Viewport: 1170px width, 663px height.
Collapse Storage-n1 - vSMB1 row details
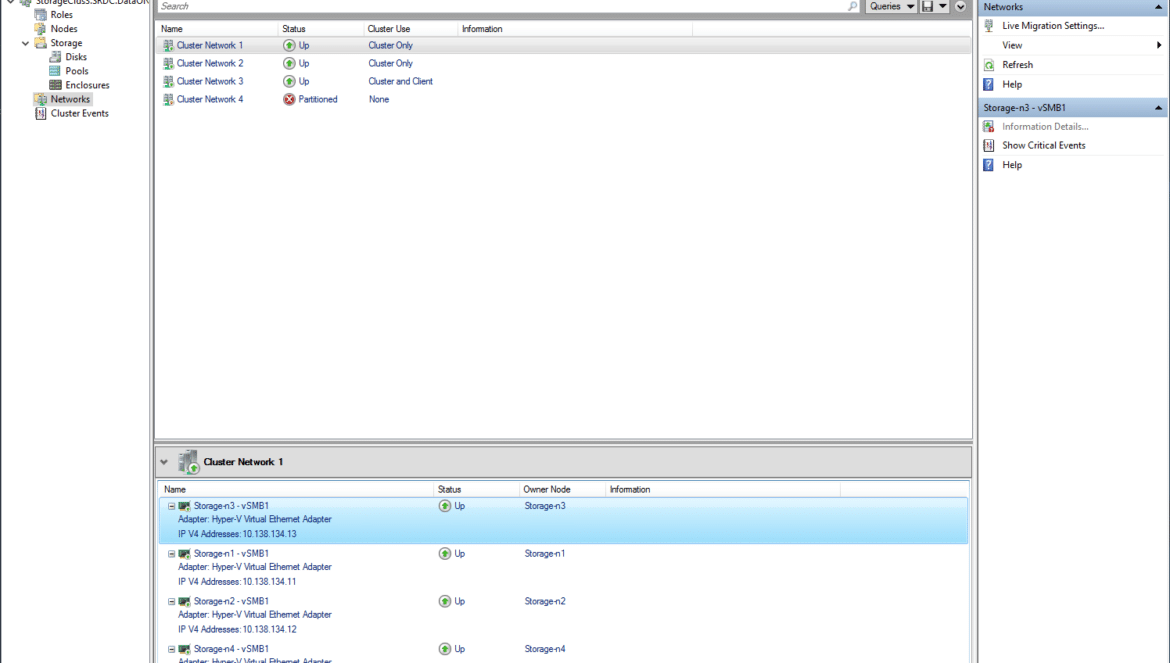coord(172,554)
